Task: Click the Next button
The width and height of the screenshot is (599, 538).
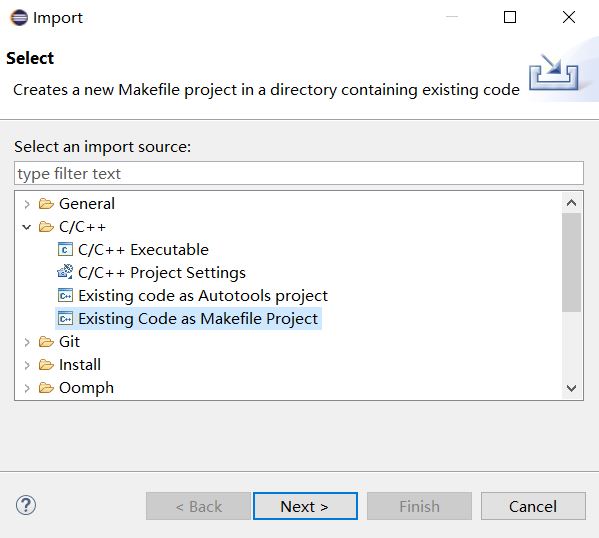Action: click(x=305, y=506)
